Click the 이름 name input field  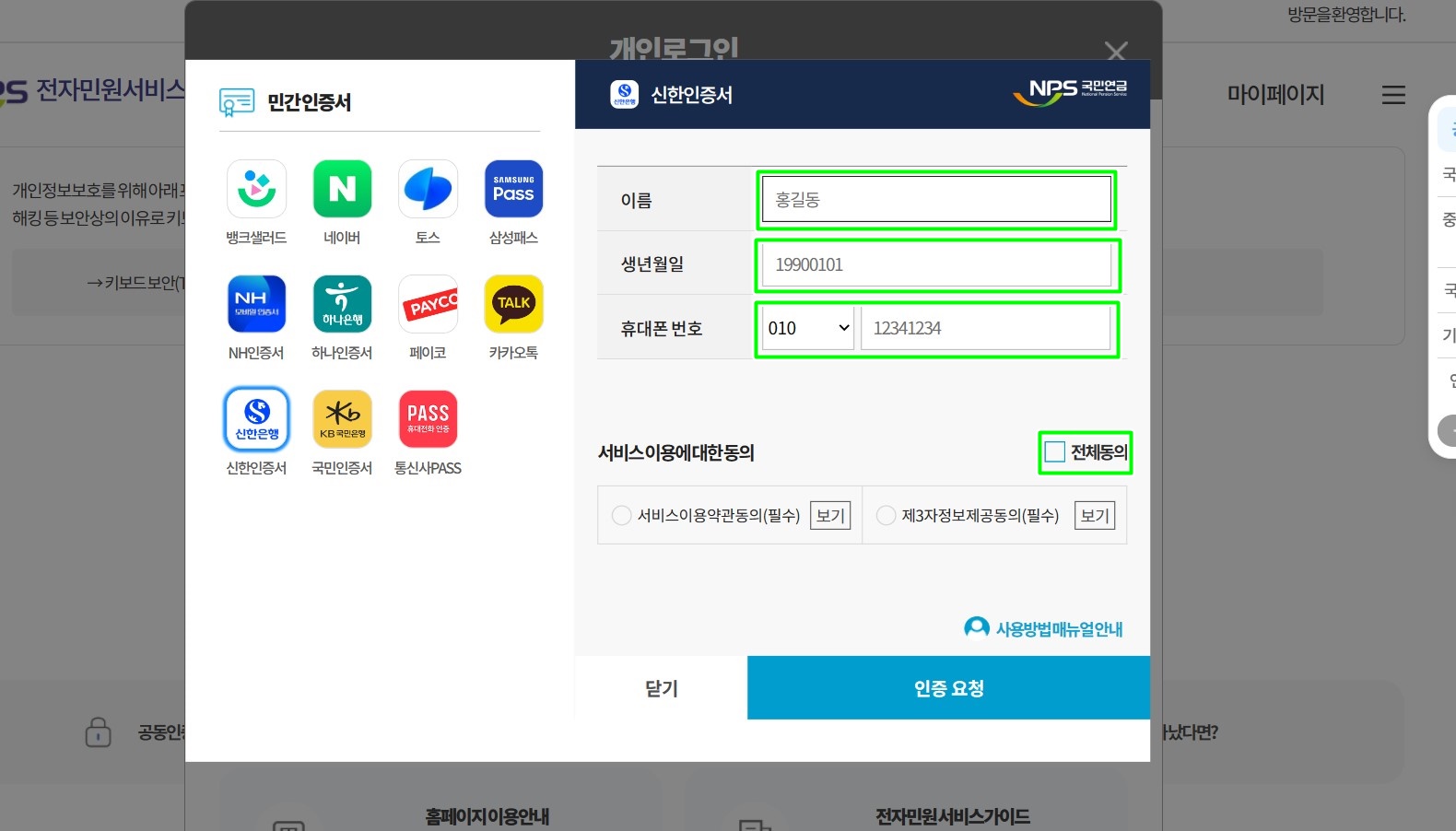[936, 199]
